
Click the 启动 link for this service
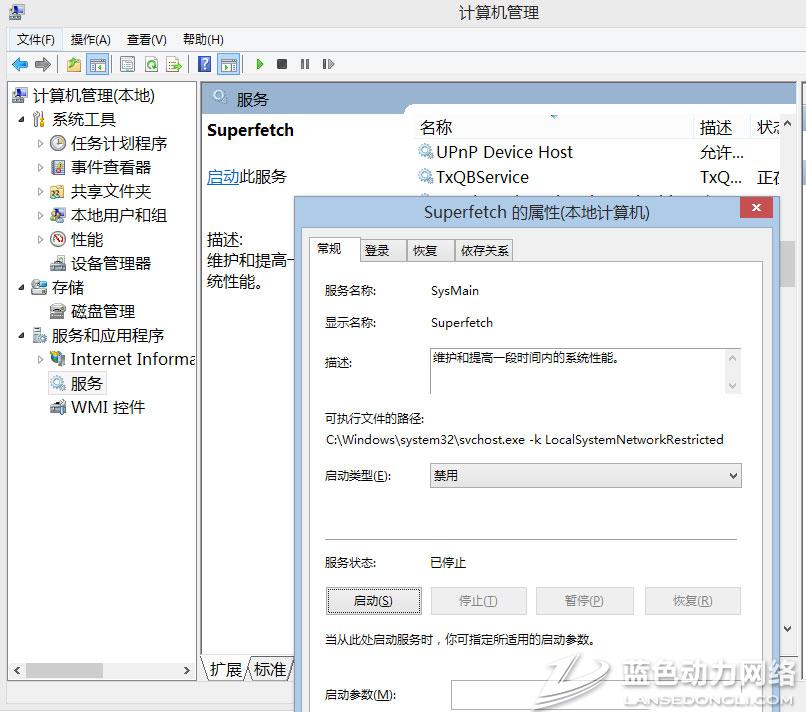coord(222,176)
